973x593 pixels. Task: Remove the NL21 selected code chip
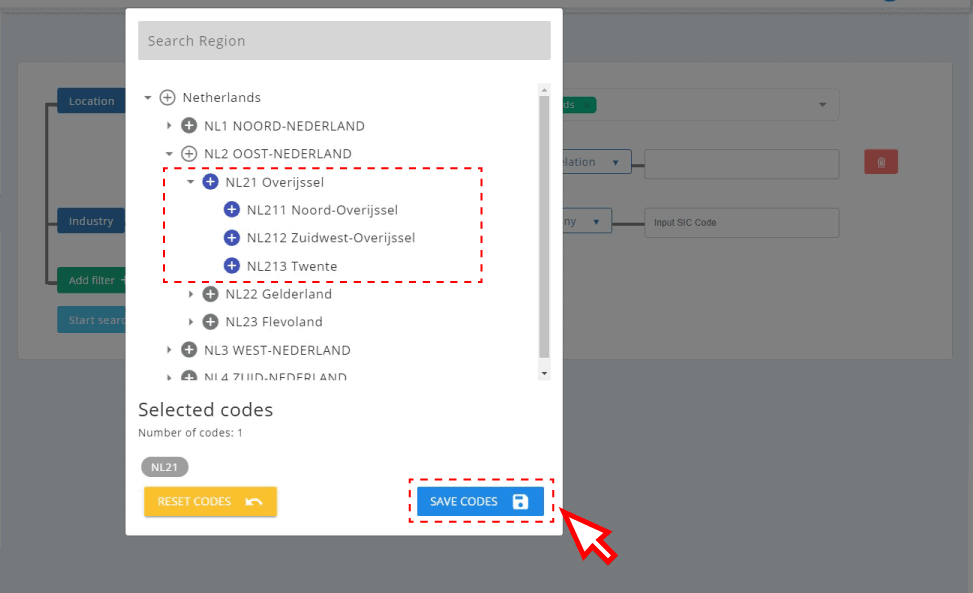coord(165,467)
